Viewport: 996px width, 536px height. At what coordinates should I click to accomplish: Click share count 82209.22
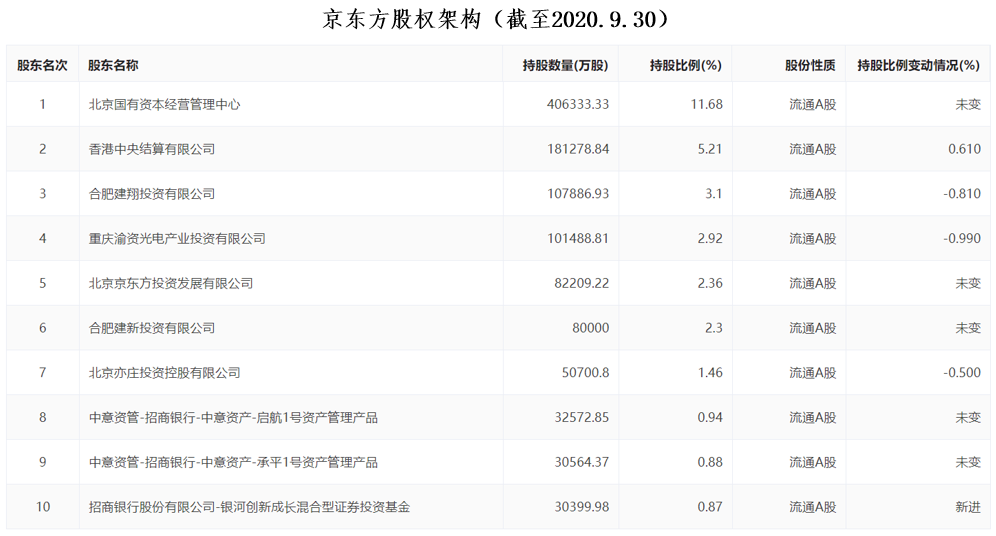pos(581,283)
